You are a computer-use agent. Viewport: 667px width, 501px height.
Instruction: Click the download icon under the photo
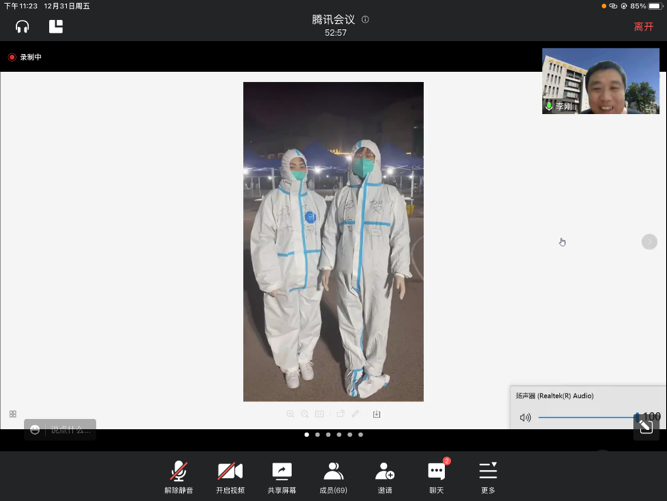(377, 414)
